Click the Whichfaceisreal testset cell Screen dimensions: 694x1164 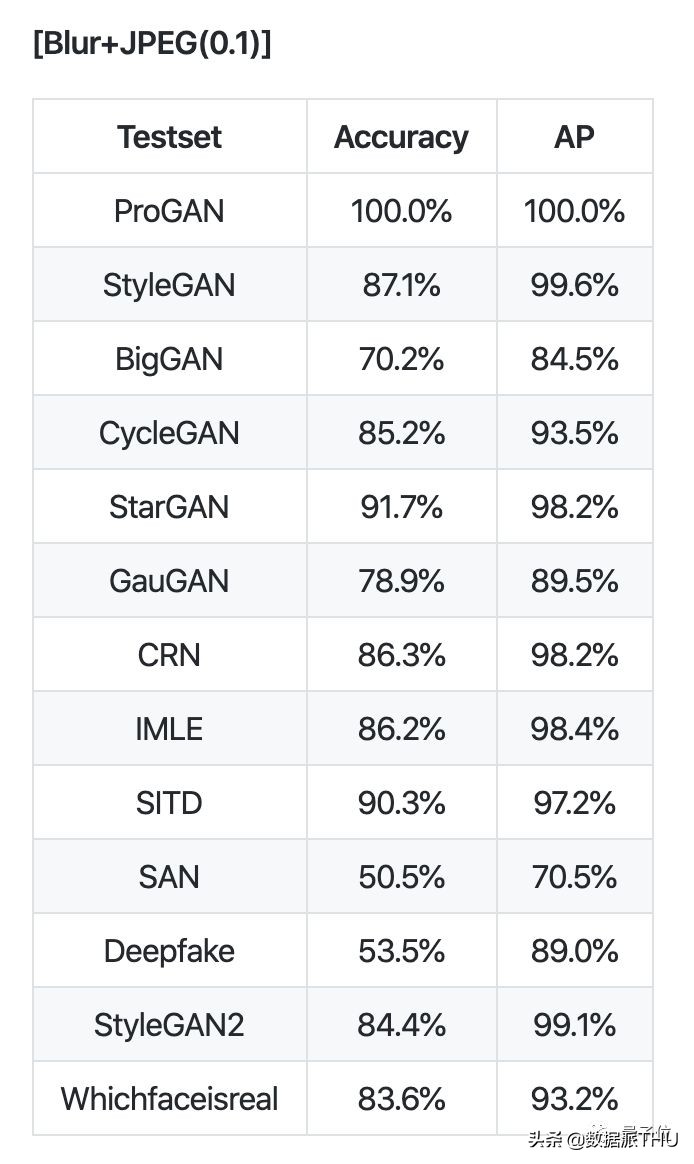tap(169, 1099)
